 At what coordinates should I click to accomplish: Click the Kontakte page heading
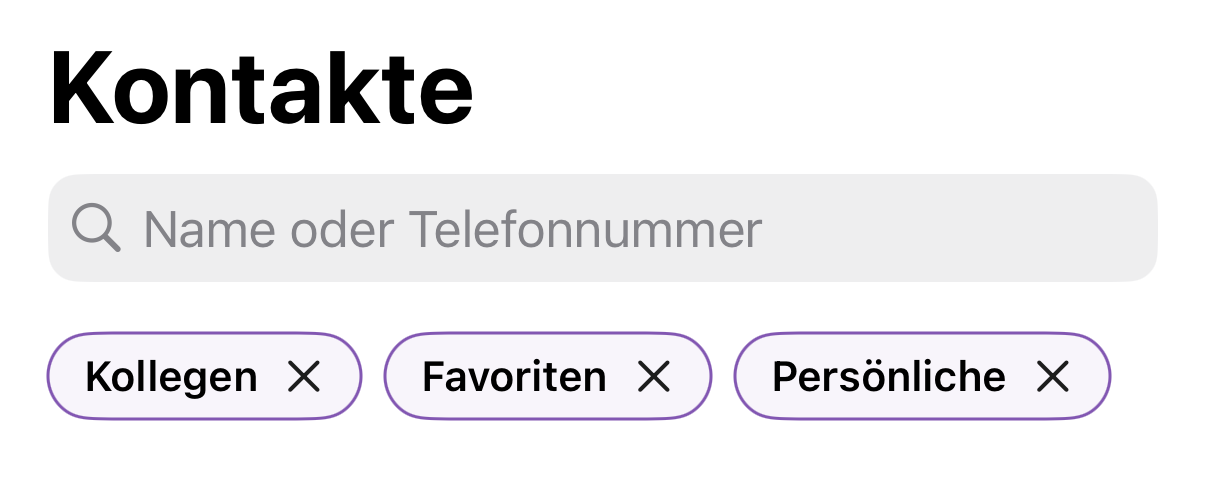click(x=261, y=89)
